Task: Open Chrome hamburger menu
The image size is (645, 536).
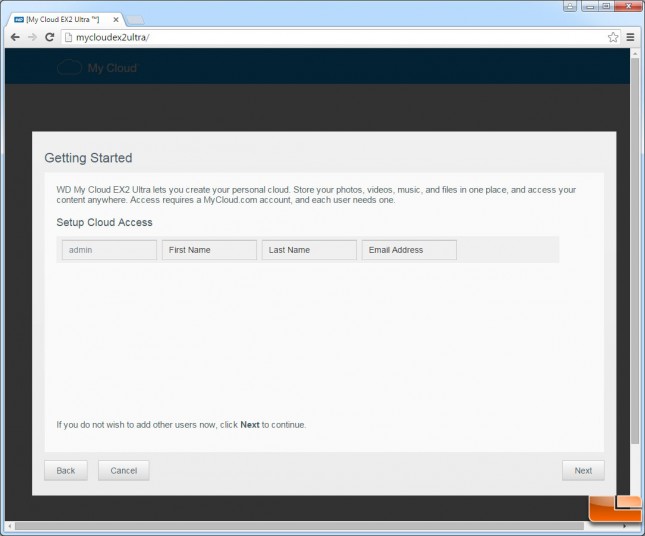Action: [630, 37]
